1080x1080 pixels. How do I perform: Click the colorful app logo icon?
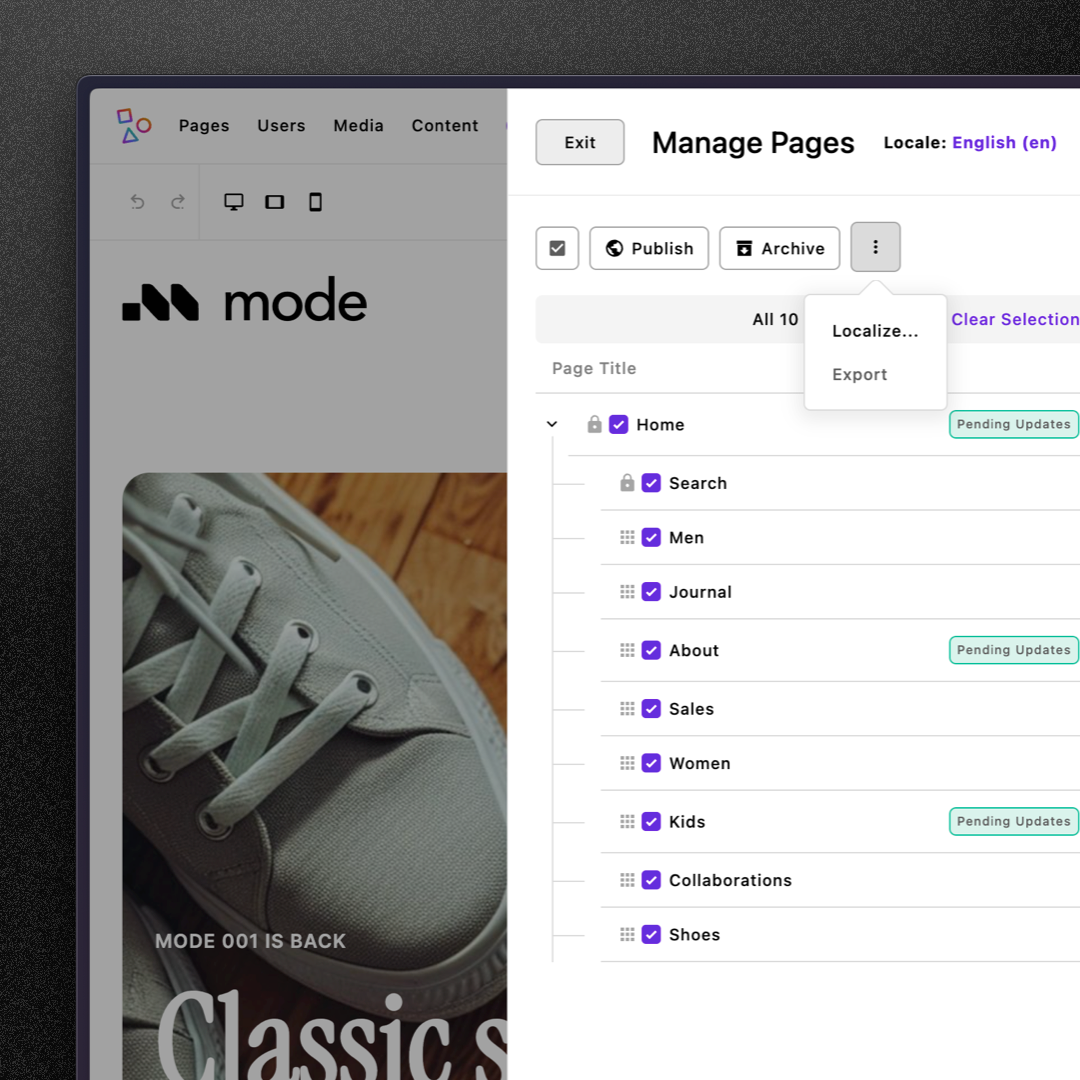point(133,125)
